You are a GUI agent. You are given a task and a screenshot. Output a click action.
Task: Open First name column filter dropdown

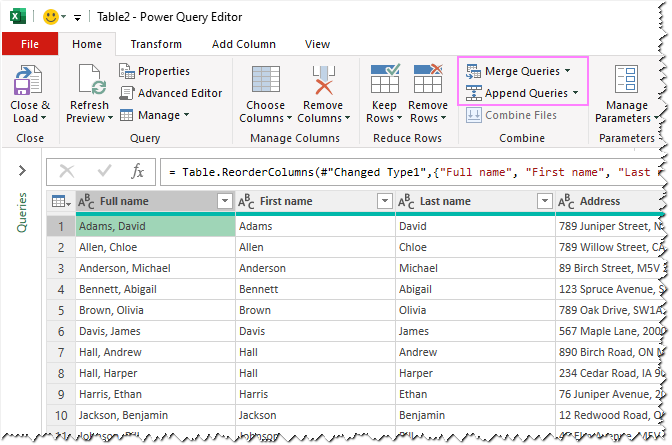pos(384,201)
